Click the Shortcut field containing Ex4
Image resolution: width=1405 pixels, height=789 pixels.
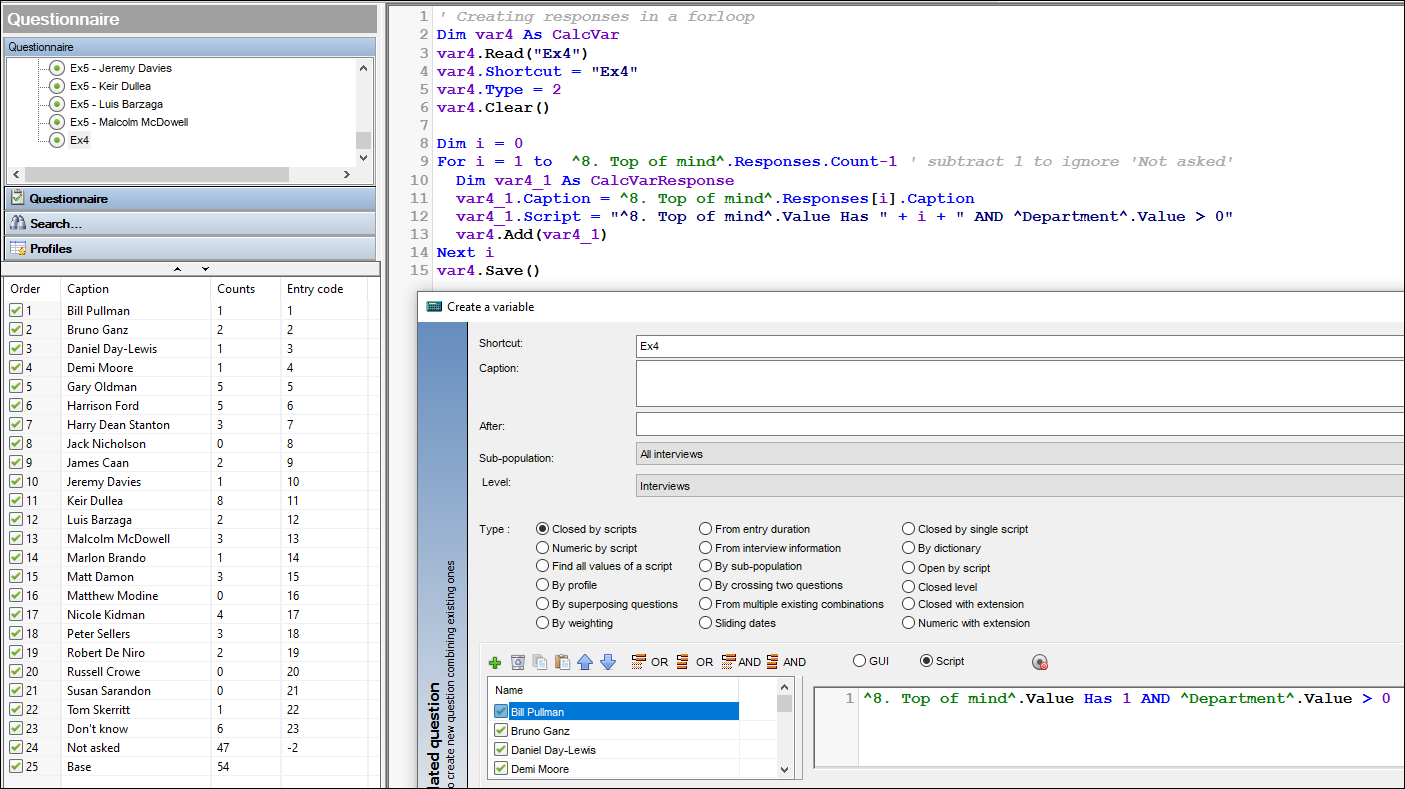tap(1020, 346)
